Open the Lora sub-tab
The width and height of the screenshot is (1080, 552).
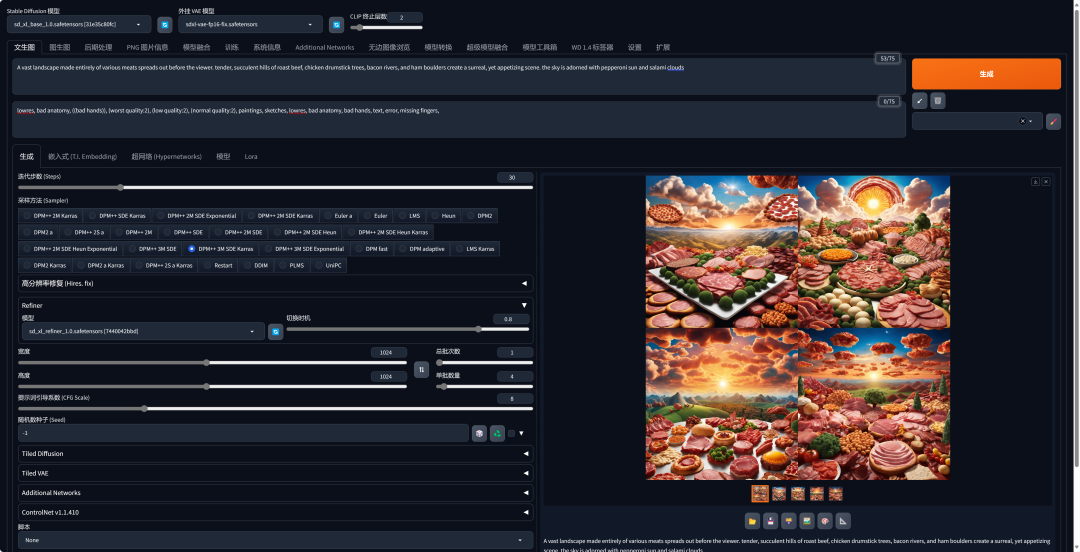tap(251, 156)
